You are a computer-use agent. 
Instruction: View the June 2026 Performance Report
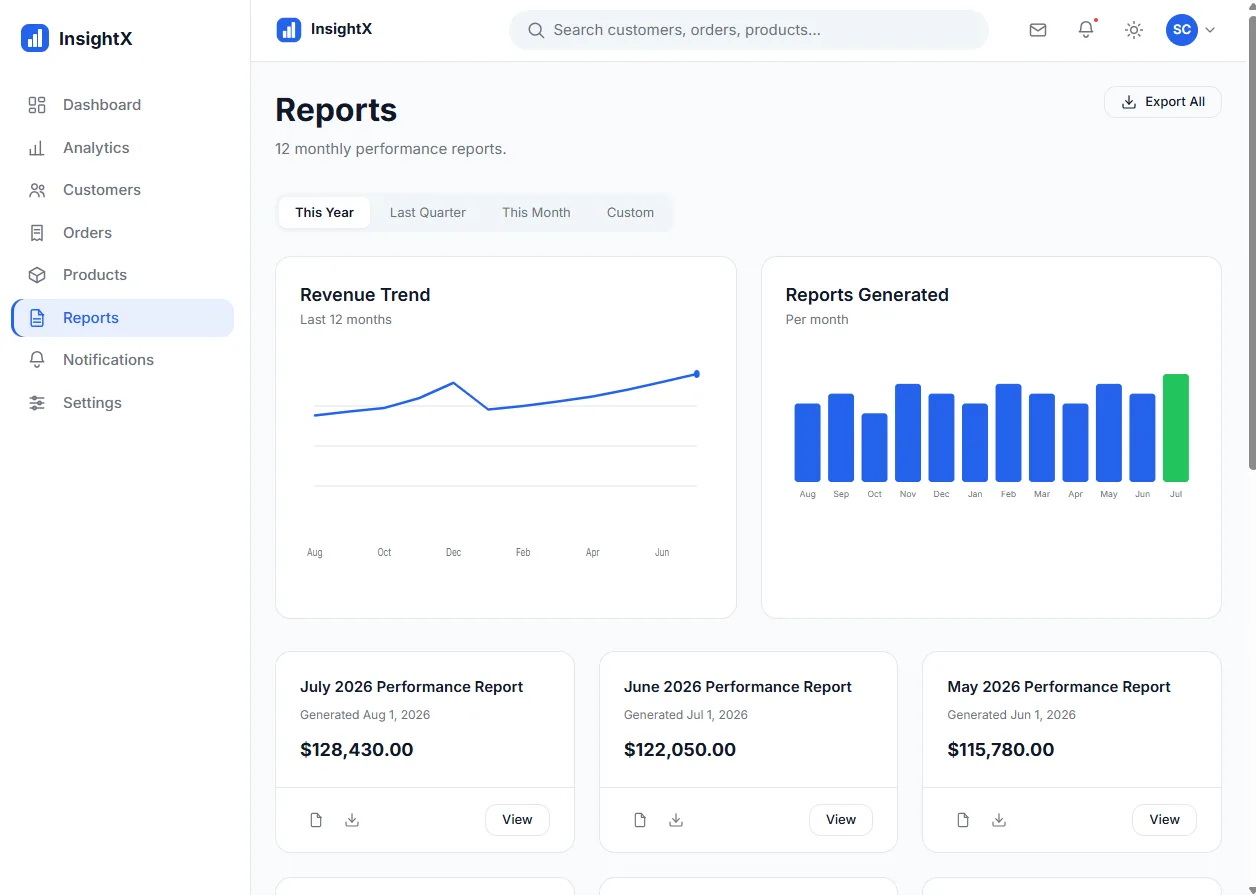click(841, 820)
